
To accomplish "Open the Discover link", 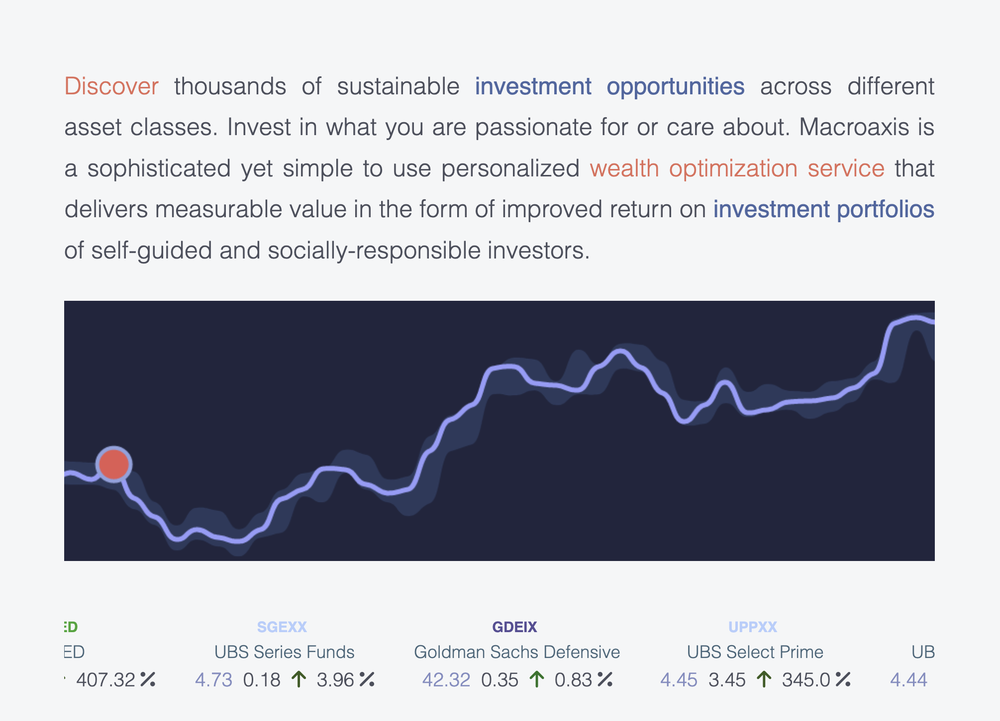I will coord(112,86).
